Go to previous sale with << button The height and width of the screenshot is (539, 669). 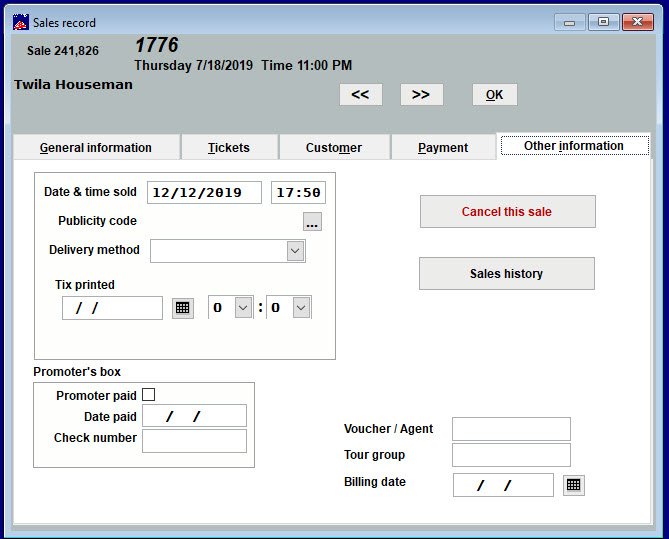360,94
